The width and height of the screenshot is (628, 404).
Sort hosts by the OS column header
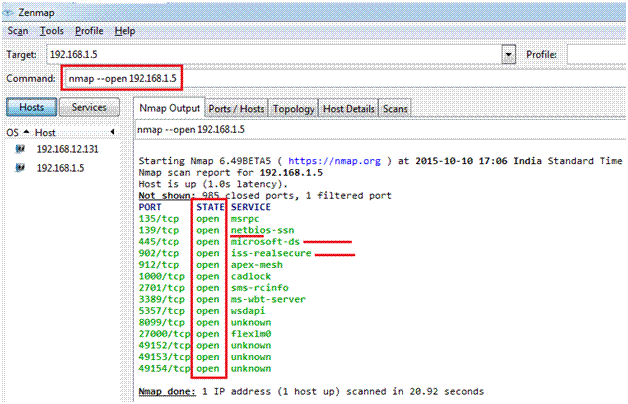(18, 133)
